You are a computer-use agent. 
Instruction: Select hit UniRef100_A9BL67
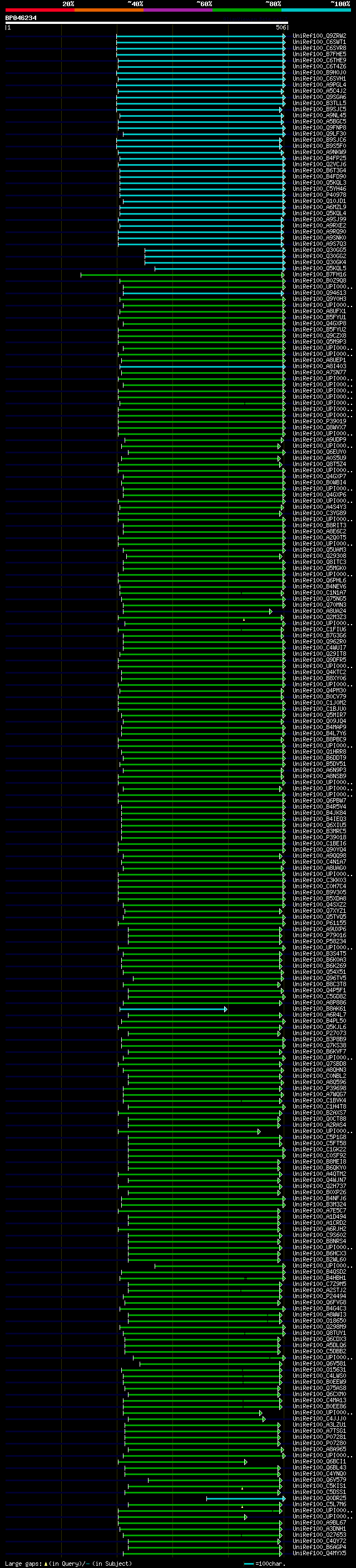(319, 1523)
